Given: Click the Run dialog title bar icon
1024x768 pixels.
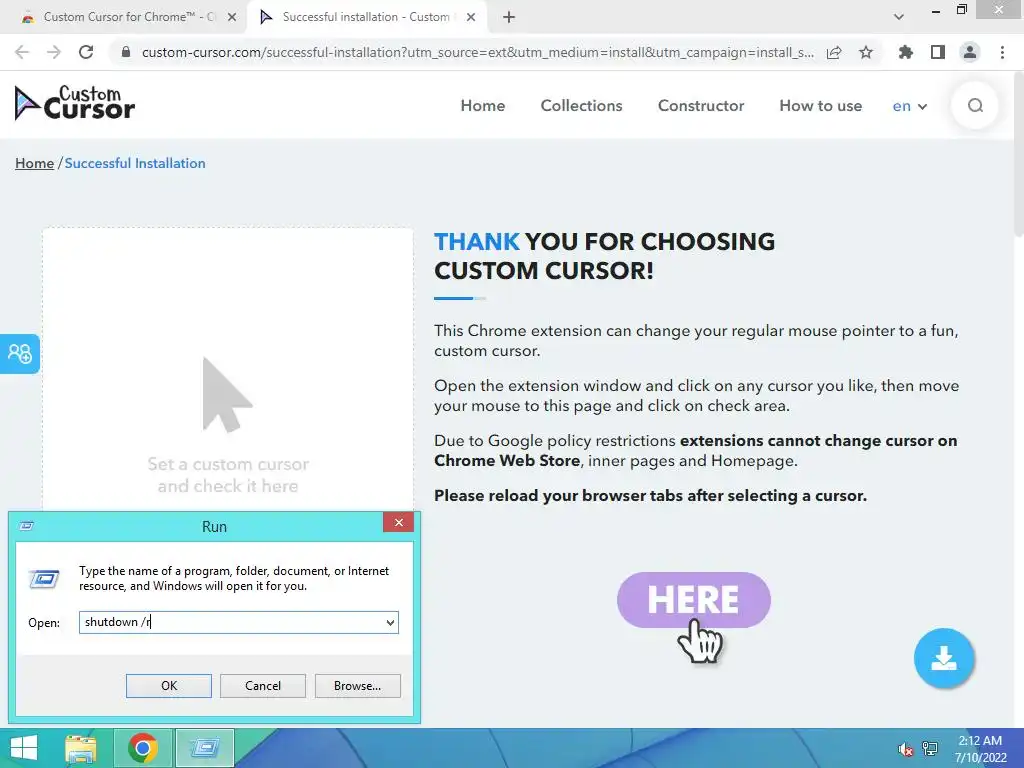Looking at the screenshot, I should click(x=27, y=526).
